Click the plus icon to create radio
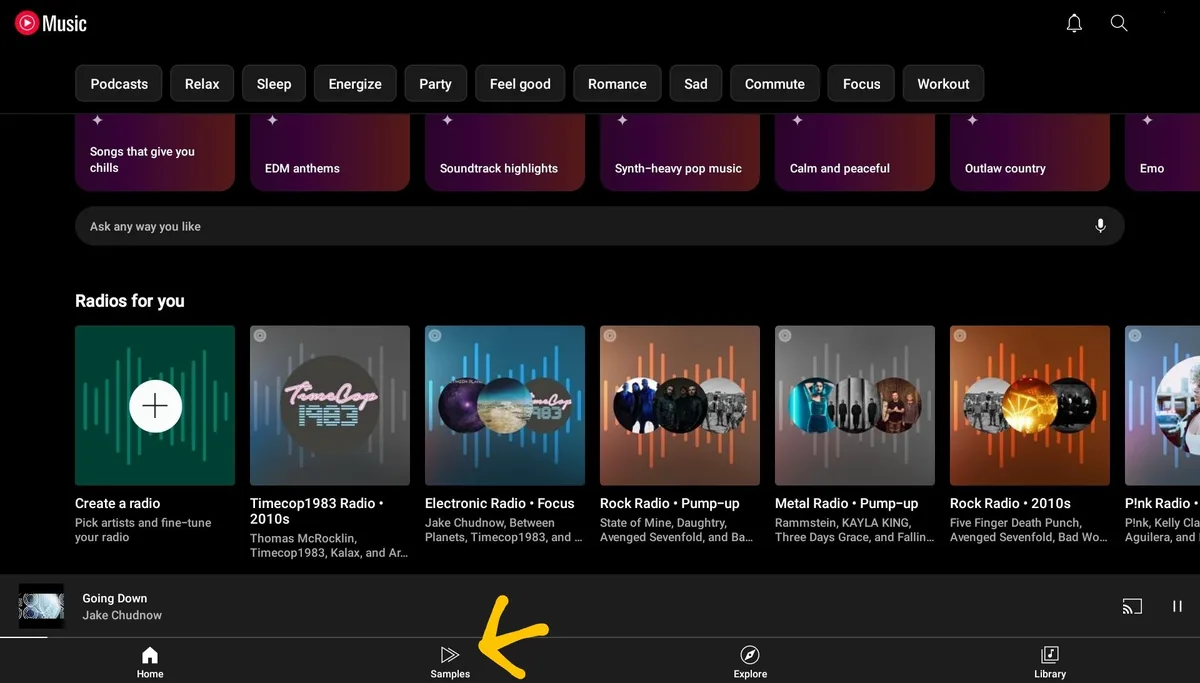This screenshot has width=1200, height=683. [x=155, y=405]
